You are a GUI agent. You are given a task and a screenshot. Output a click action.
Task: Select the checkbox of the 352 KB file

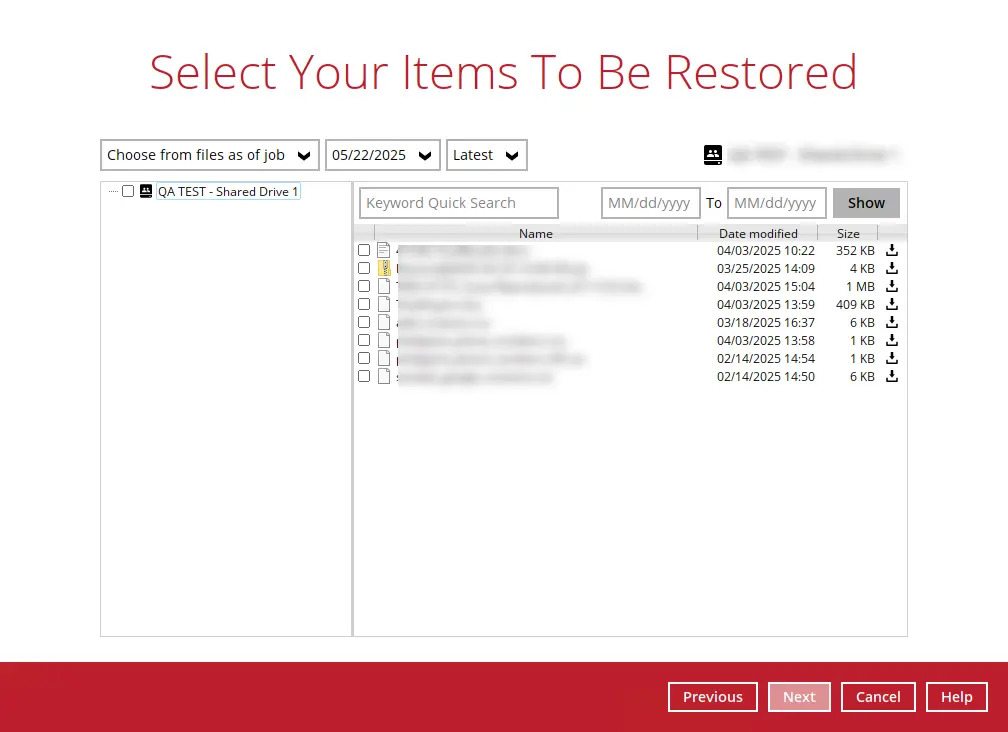point(364,250)
